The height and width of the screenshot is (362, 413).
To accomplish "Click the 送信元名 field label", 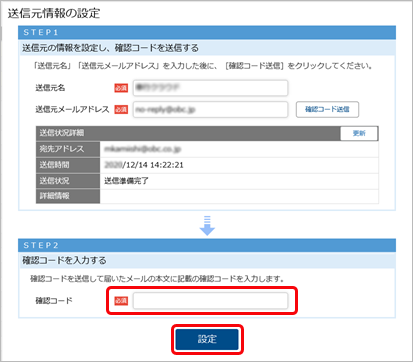I will point(50,88).
